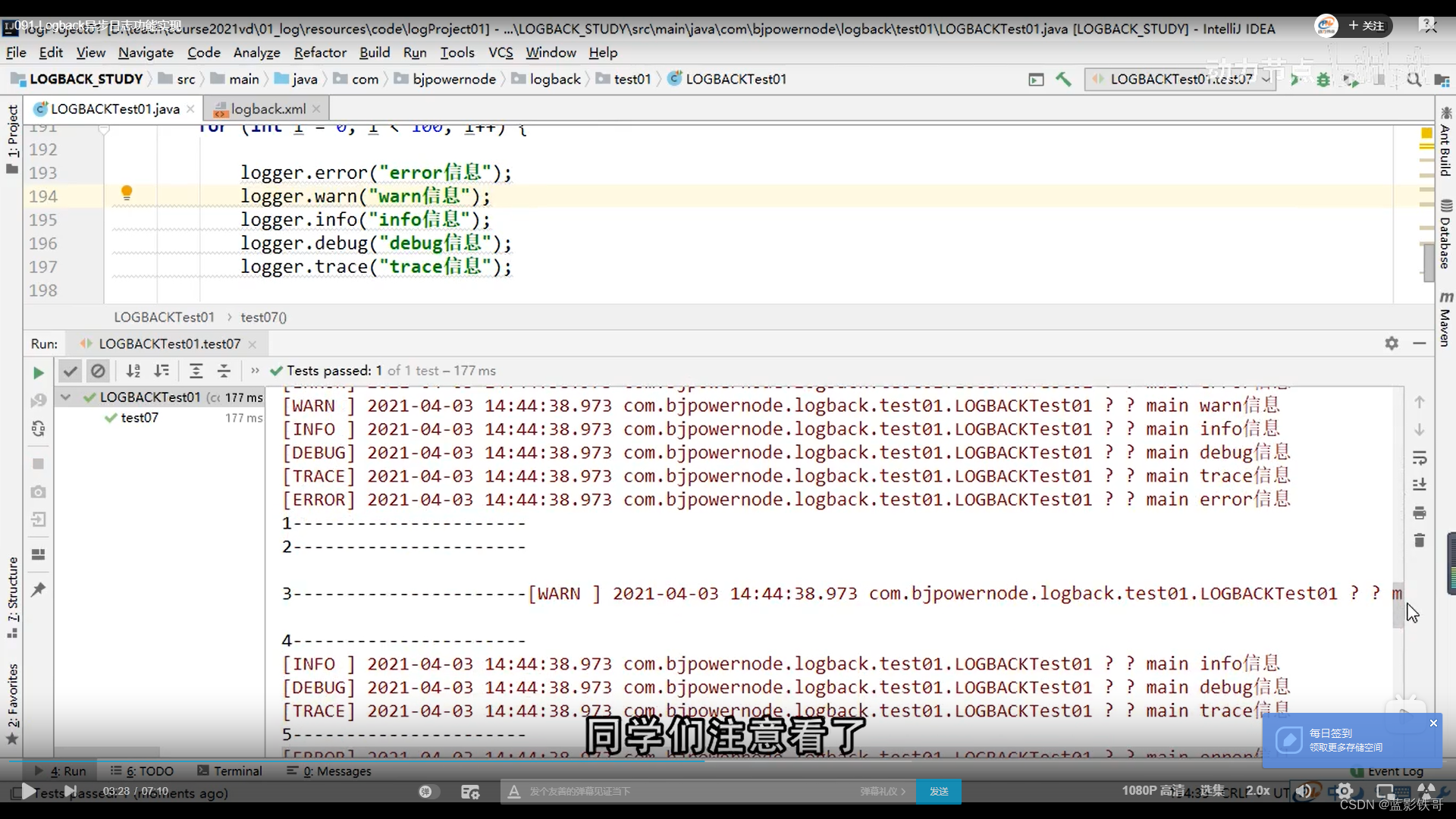
Task: Click the toolbar terminal window icon
Action: (1036, 79)
